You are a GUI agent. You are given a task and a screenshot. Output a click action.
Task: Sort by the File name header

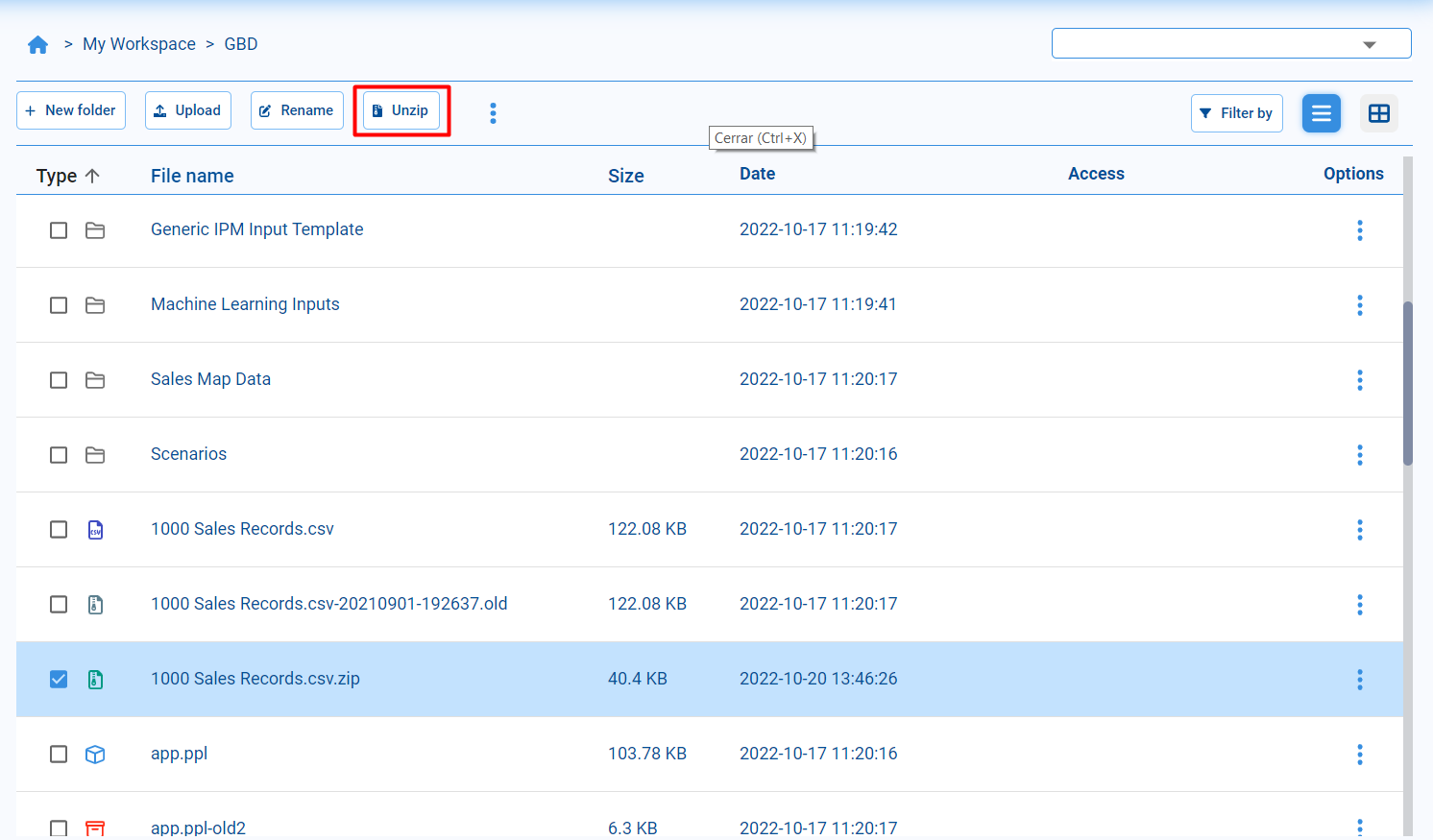192,176
